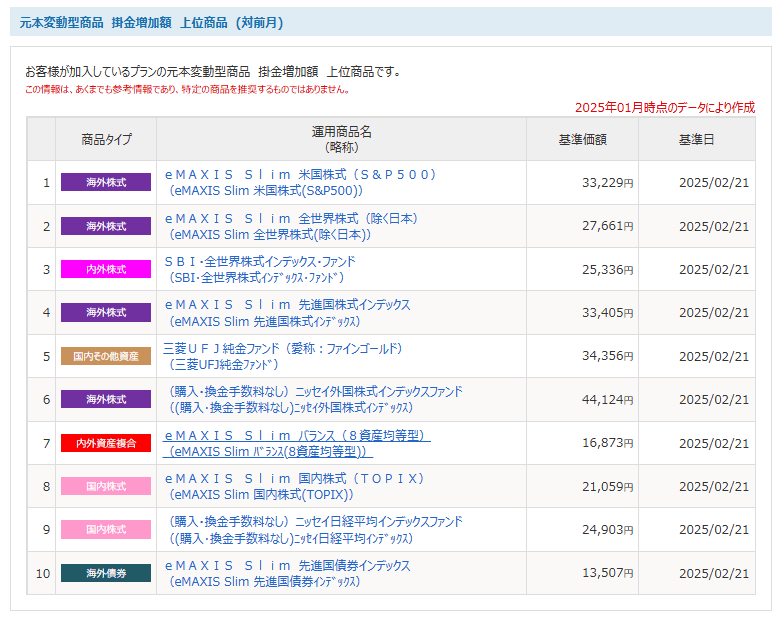Click the red disclaimer text この情報は、あくまでも参考情報
Viewport: 776px width, 618px height.
click(x=188, y=90)
